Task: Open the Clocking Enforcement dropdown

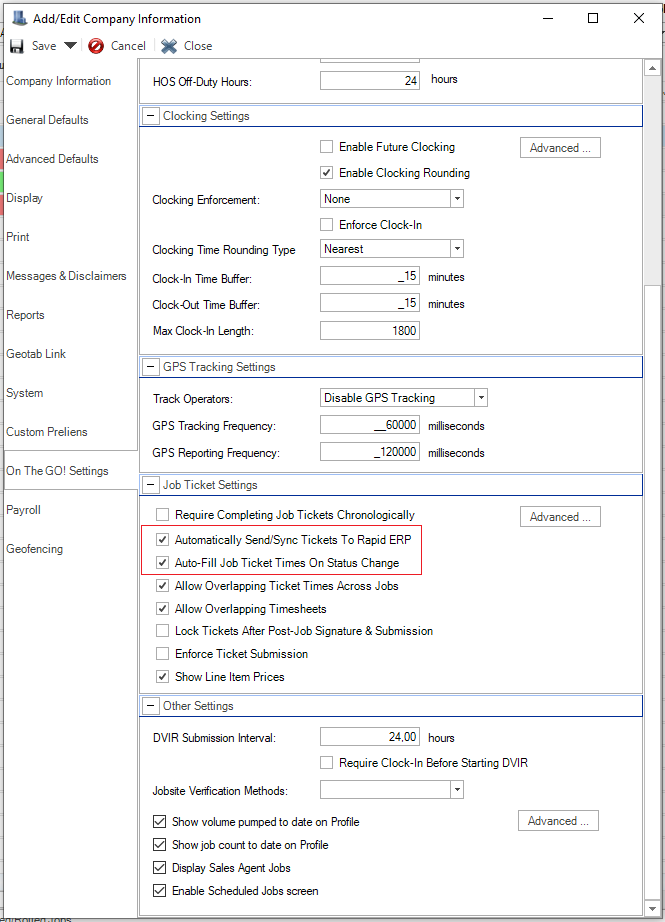Action: tap(457, 199)
